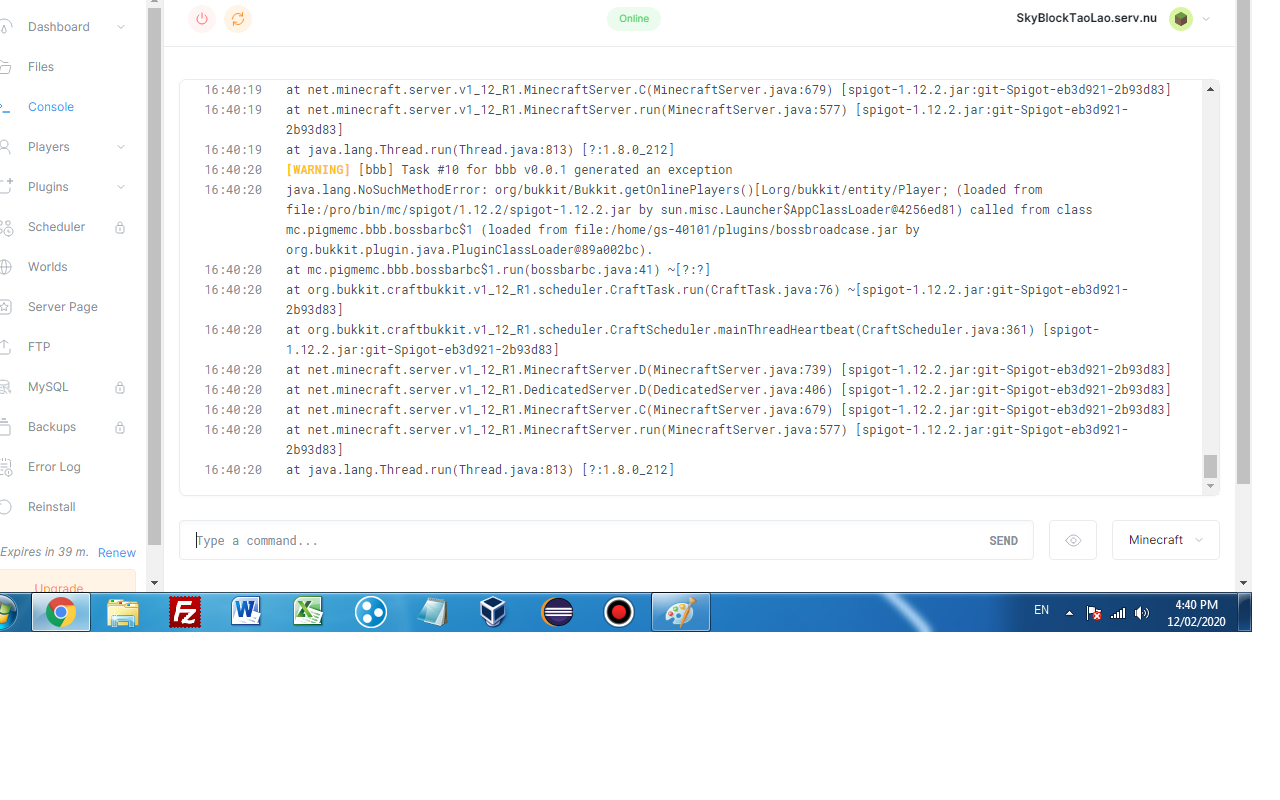Select the Console sidebar item
The height and width of the screenshot is (800, 1280).
tap(51, 107)
